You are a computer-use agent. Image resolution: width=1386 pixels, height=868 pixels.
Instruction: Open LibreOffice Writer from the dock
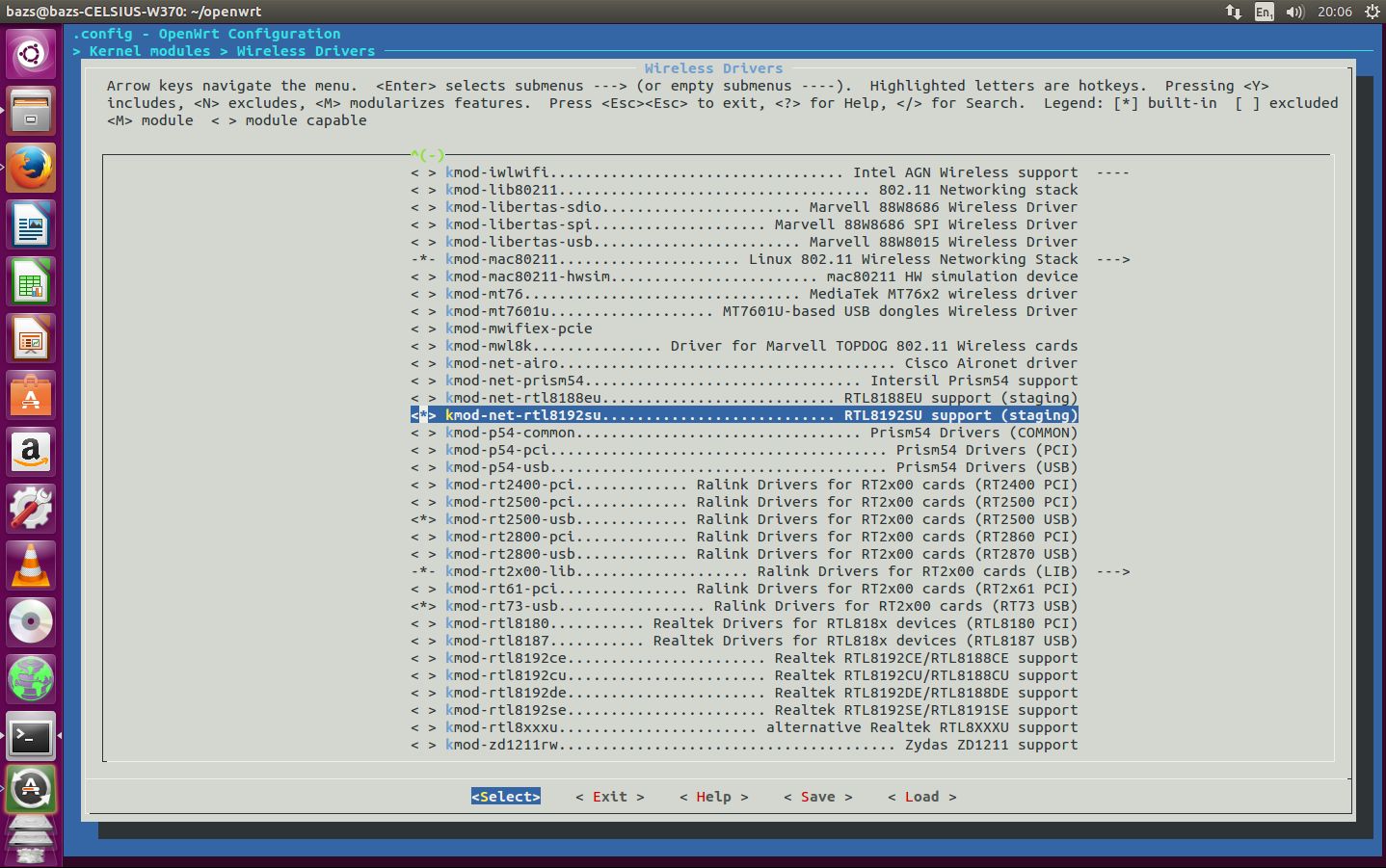[31, 225]
